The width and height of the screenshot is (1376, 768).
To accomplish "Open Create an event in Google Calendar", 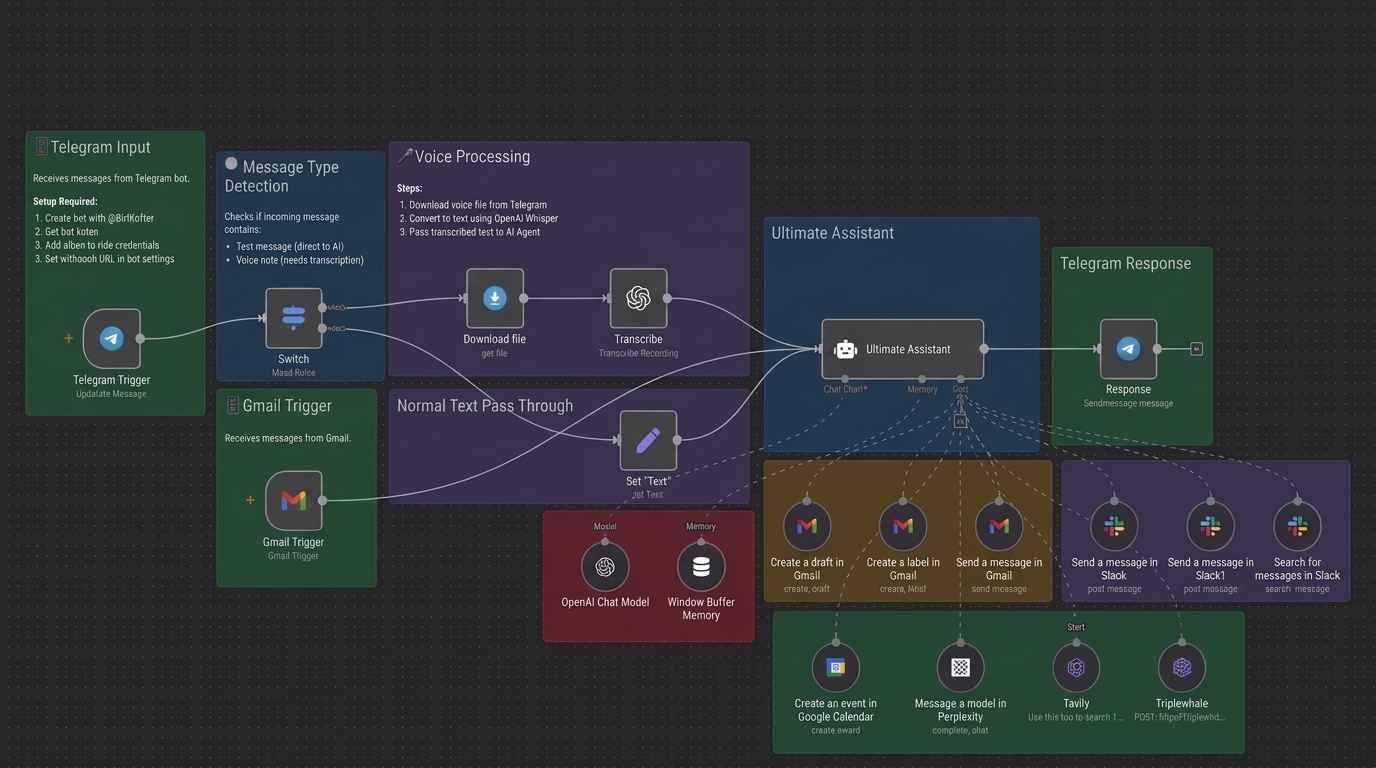I will click(x=836, y=667).
